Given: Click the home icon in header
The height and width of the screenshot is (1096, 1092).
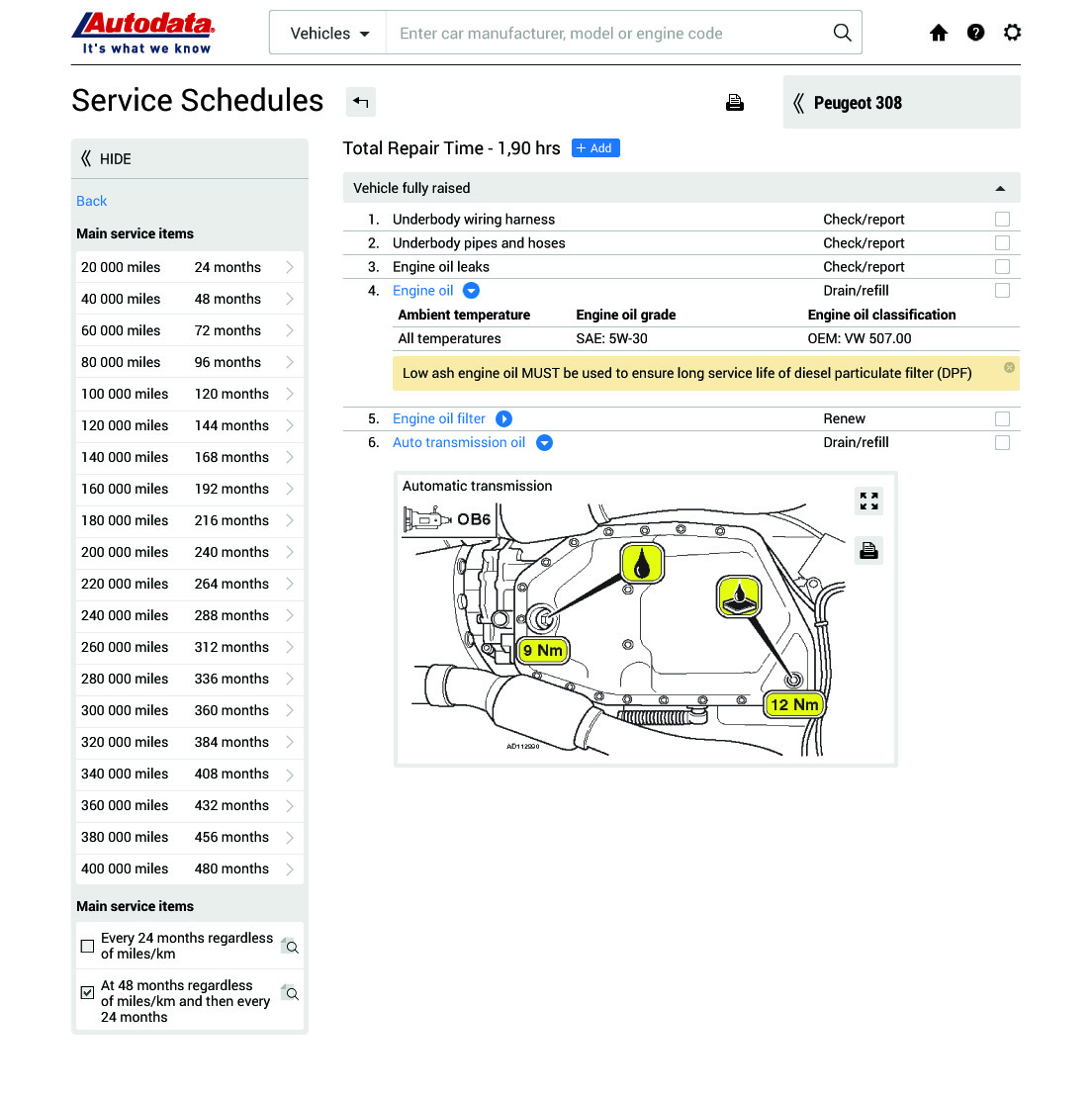Looking at the screenshot, I should tap(939, 33).
